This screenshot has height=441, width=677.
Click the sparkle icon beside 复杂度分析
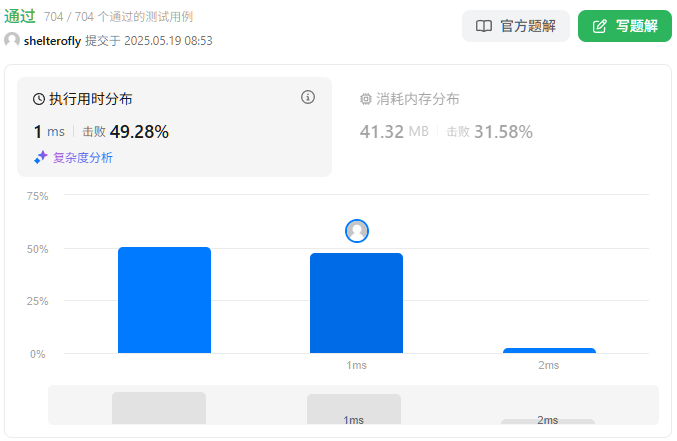pos(41,158)
